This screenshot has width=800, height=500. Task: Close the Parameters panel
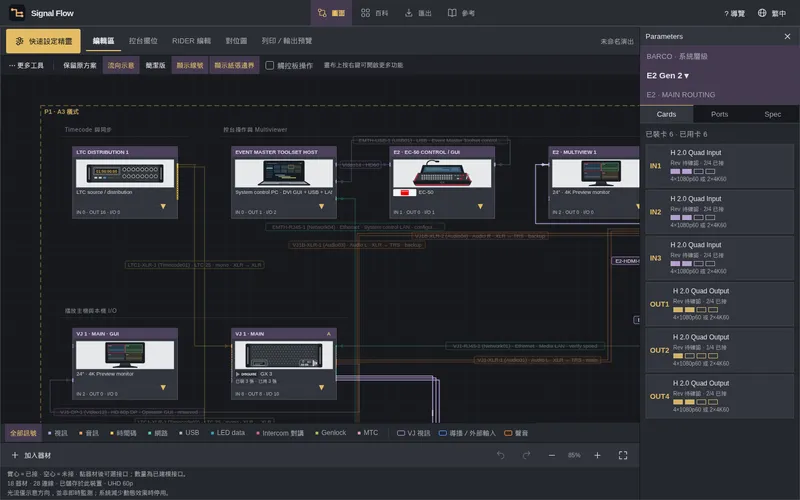tap(787, 36)
